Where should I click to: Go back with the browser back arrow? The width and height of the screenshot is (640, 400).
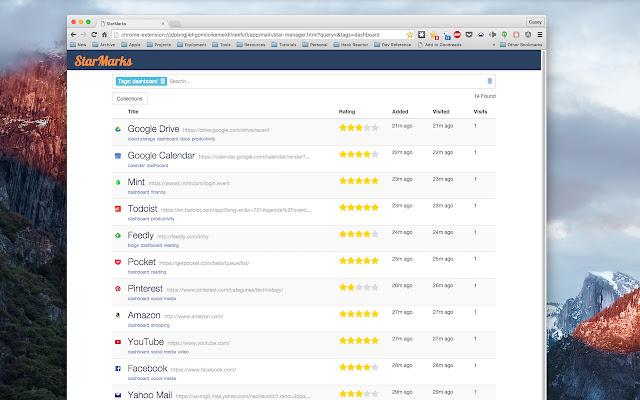[73, 35]
